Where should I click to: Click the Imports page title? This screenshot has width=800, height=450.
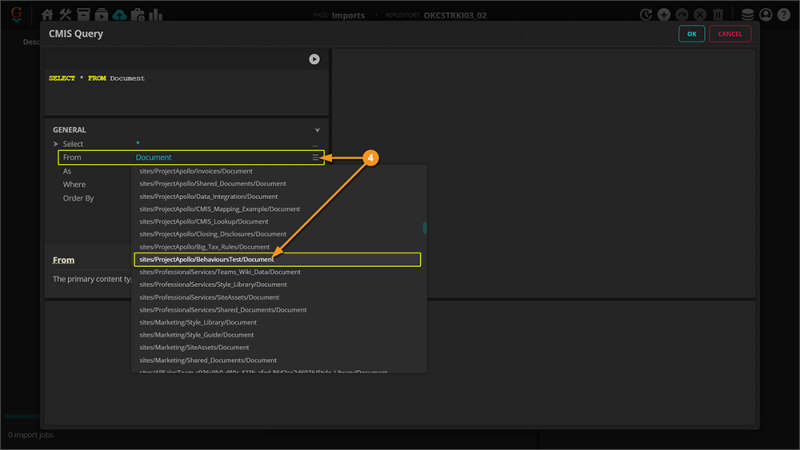point(348,15)
